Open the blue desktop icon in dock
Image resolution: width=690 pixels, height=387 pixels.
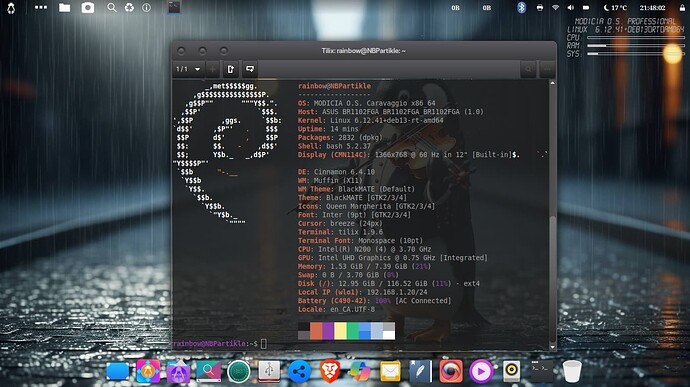coord(118,372)
